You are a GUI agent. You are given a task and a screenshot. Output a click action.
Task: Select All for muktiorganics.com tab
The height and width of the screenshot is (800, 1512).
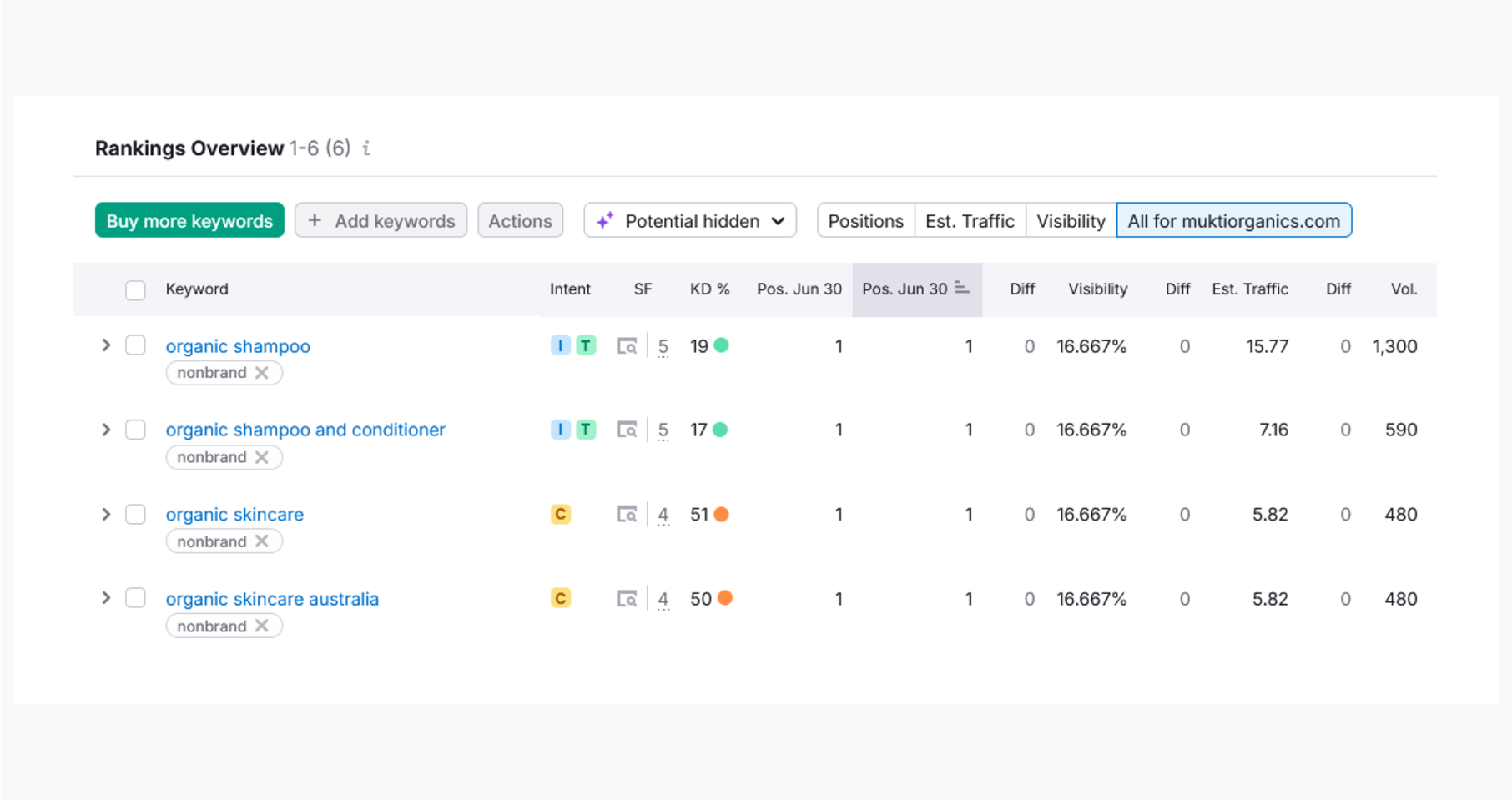[x=1234, y=220]
